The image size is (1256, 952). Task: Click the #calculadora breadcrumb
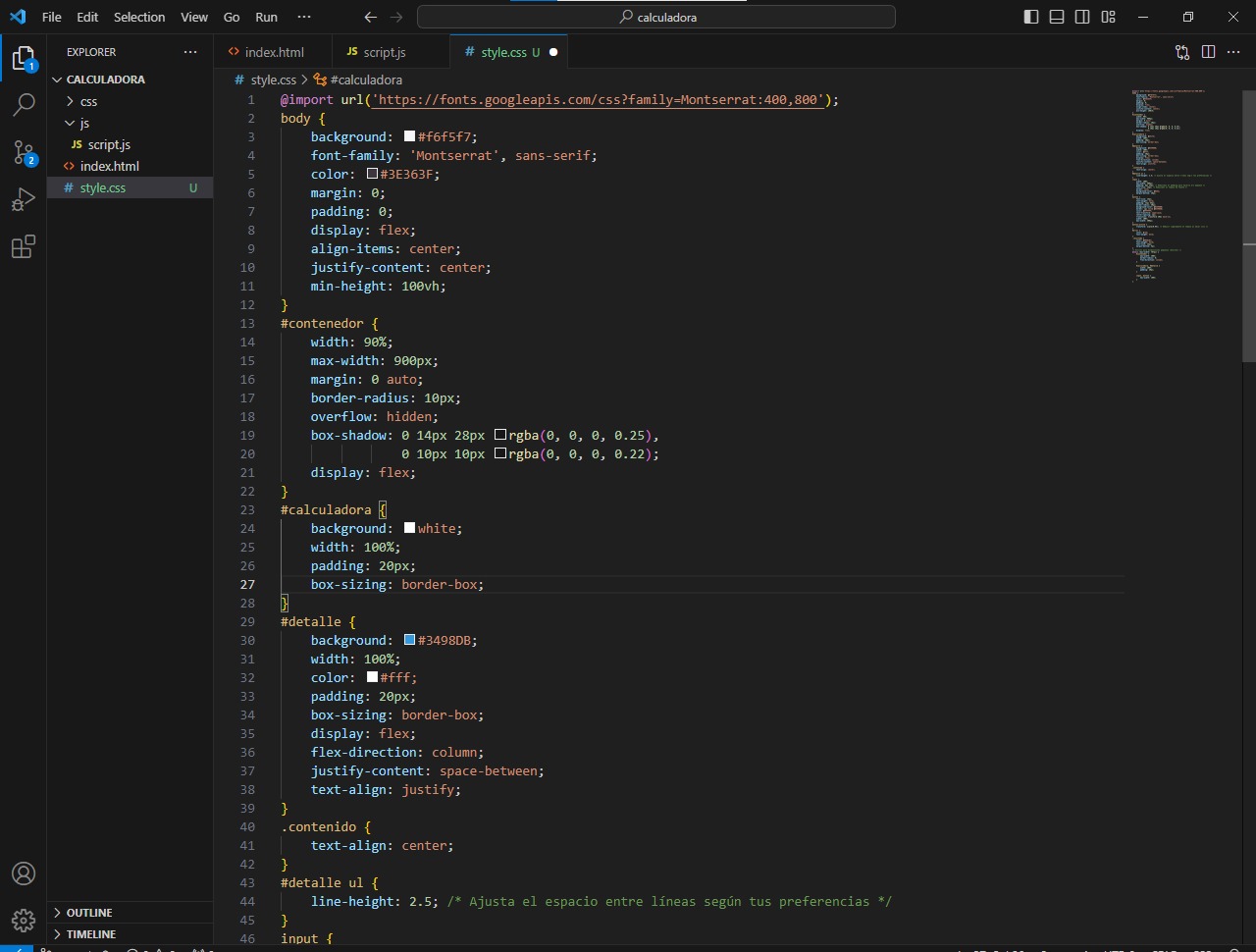coord(358,79)
